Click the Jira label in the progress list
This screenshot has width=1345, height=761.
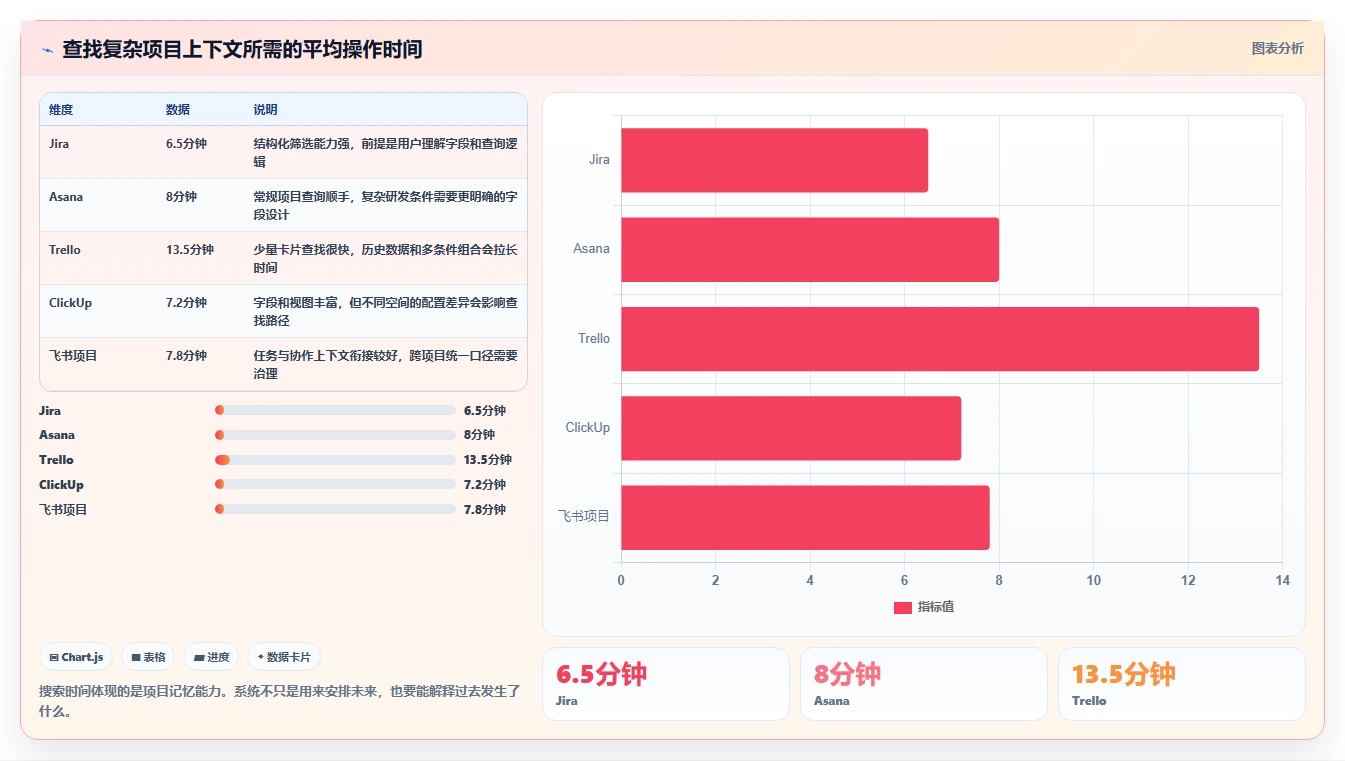50,411
